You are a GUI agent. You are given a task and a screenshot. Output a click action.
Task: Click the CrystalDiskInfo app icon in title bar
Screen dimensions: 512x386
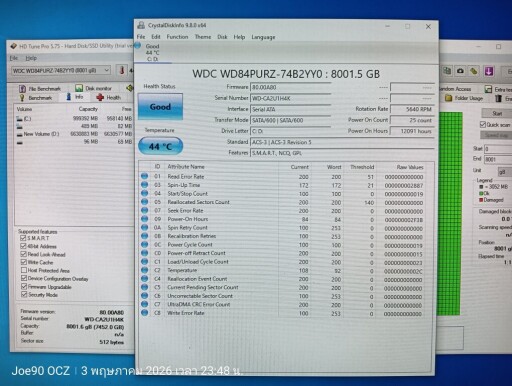tap(141, 25)
